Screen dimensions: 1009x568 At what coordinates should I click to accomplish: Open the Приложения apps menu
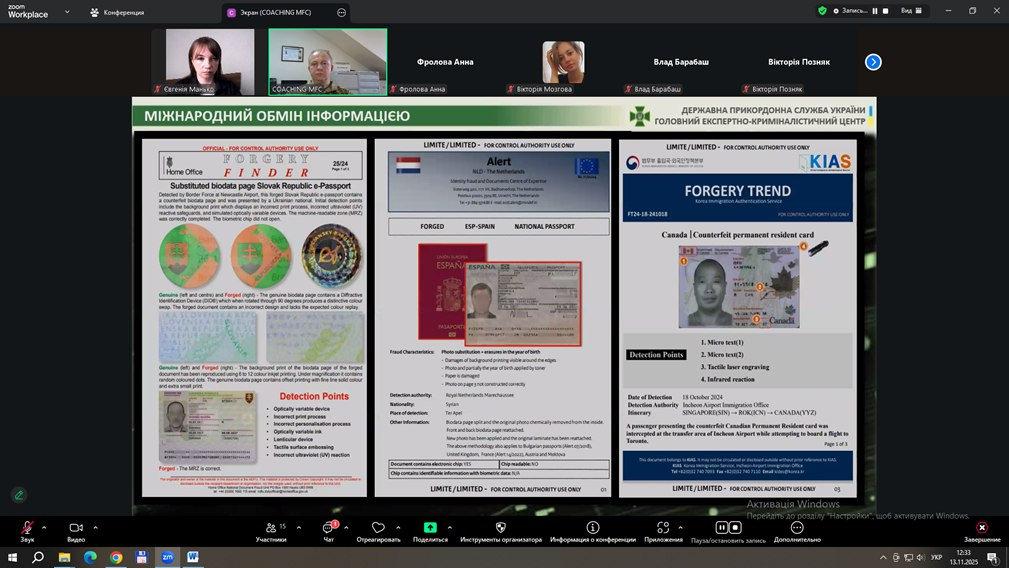(663, 528)
